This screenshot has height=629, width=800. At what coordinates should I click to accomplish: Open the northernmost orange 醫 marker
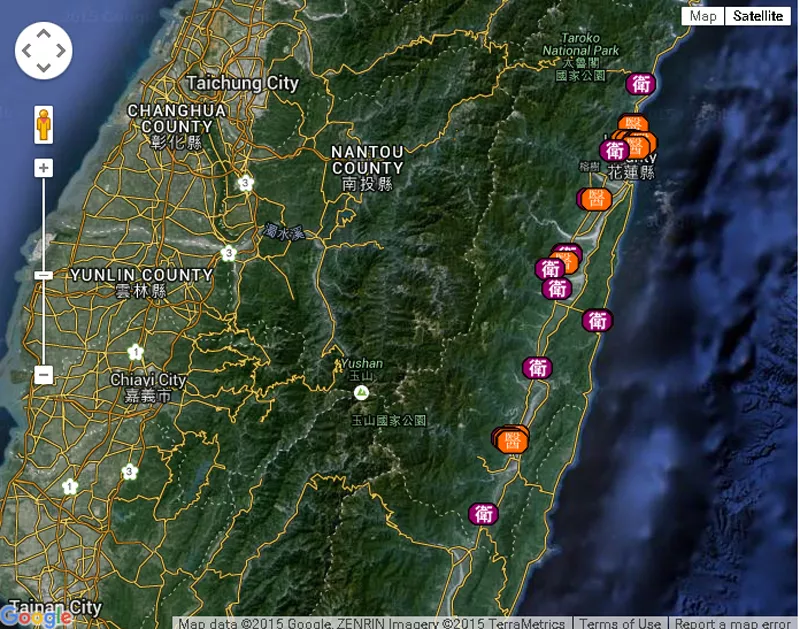point(633,123)
